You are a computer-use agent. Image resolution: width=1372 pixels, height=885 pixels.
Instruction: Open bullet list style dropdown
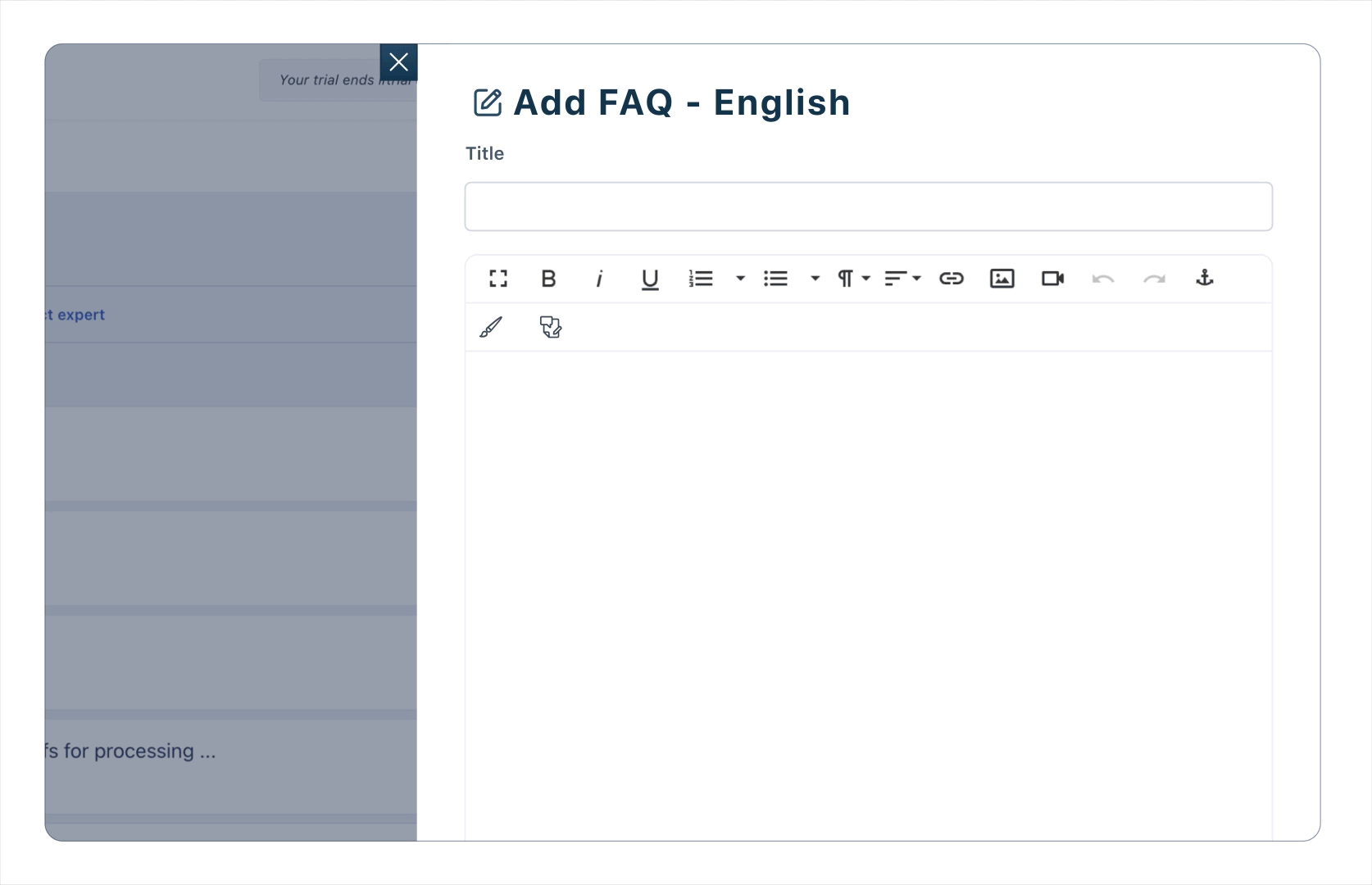815,279
